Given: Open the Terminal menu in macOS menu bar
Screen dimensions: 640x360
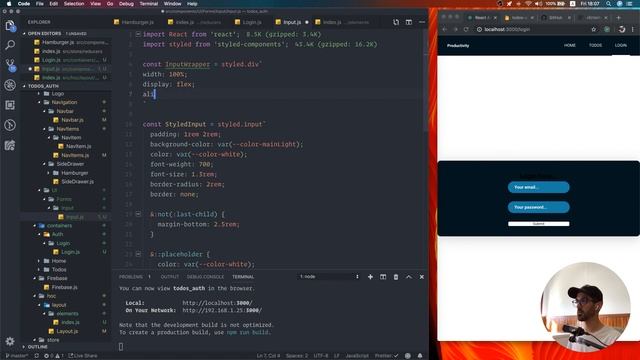Looking at the screenshot, I should 149,4.
